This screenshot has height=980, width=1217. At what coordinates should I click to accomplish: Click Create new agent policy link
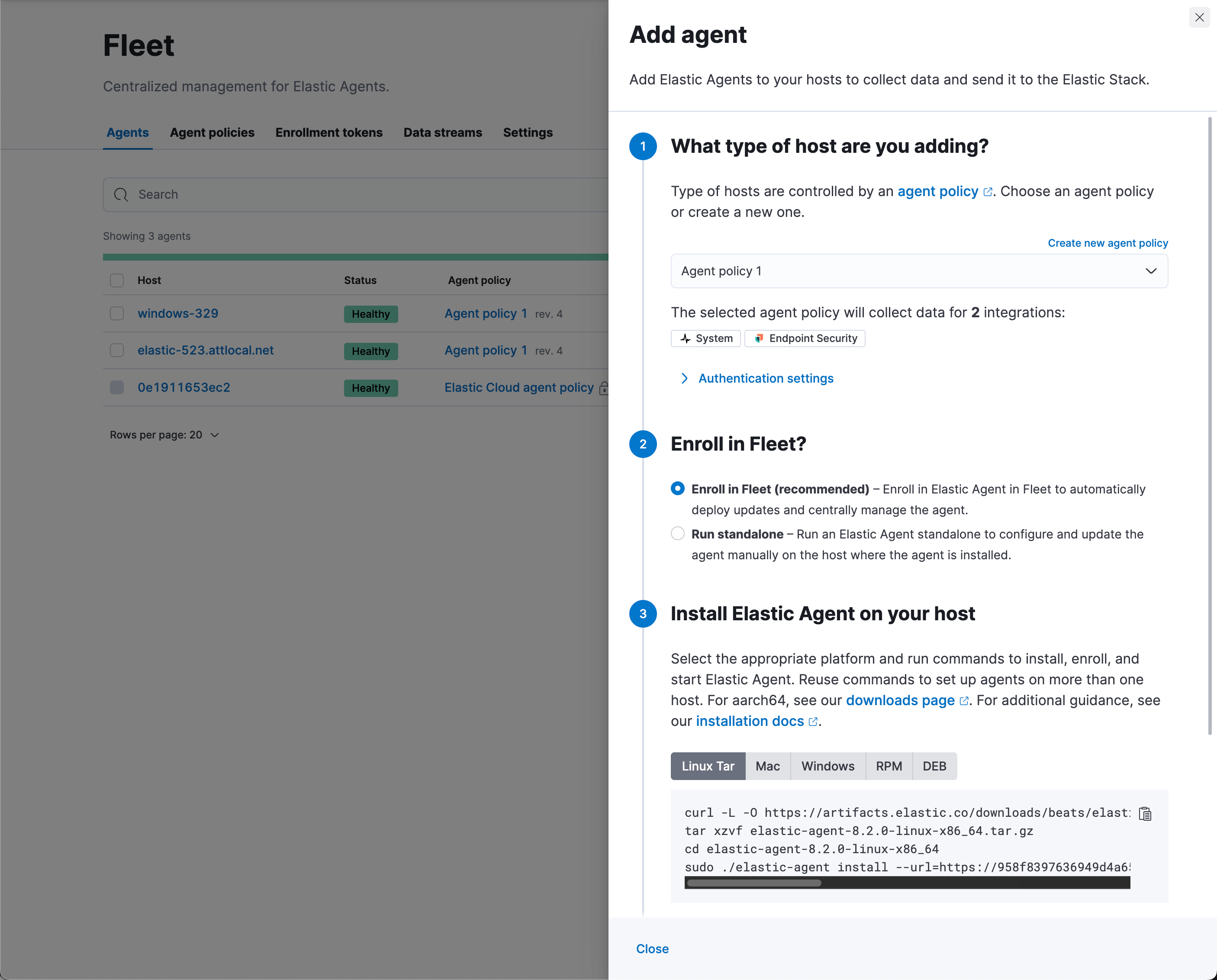(1107, 242)
